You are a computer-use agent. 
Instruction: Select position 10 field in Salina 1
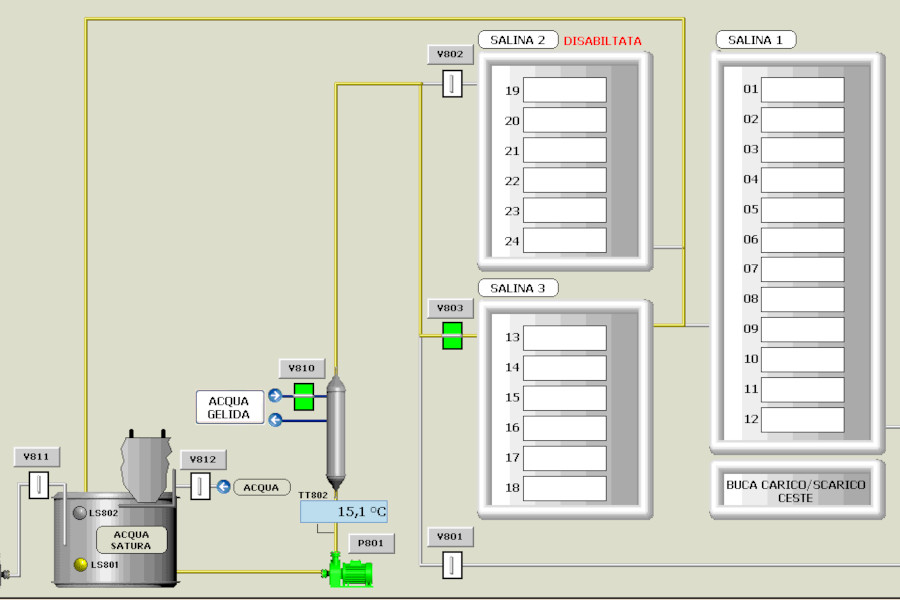[x=802, y=359]
